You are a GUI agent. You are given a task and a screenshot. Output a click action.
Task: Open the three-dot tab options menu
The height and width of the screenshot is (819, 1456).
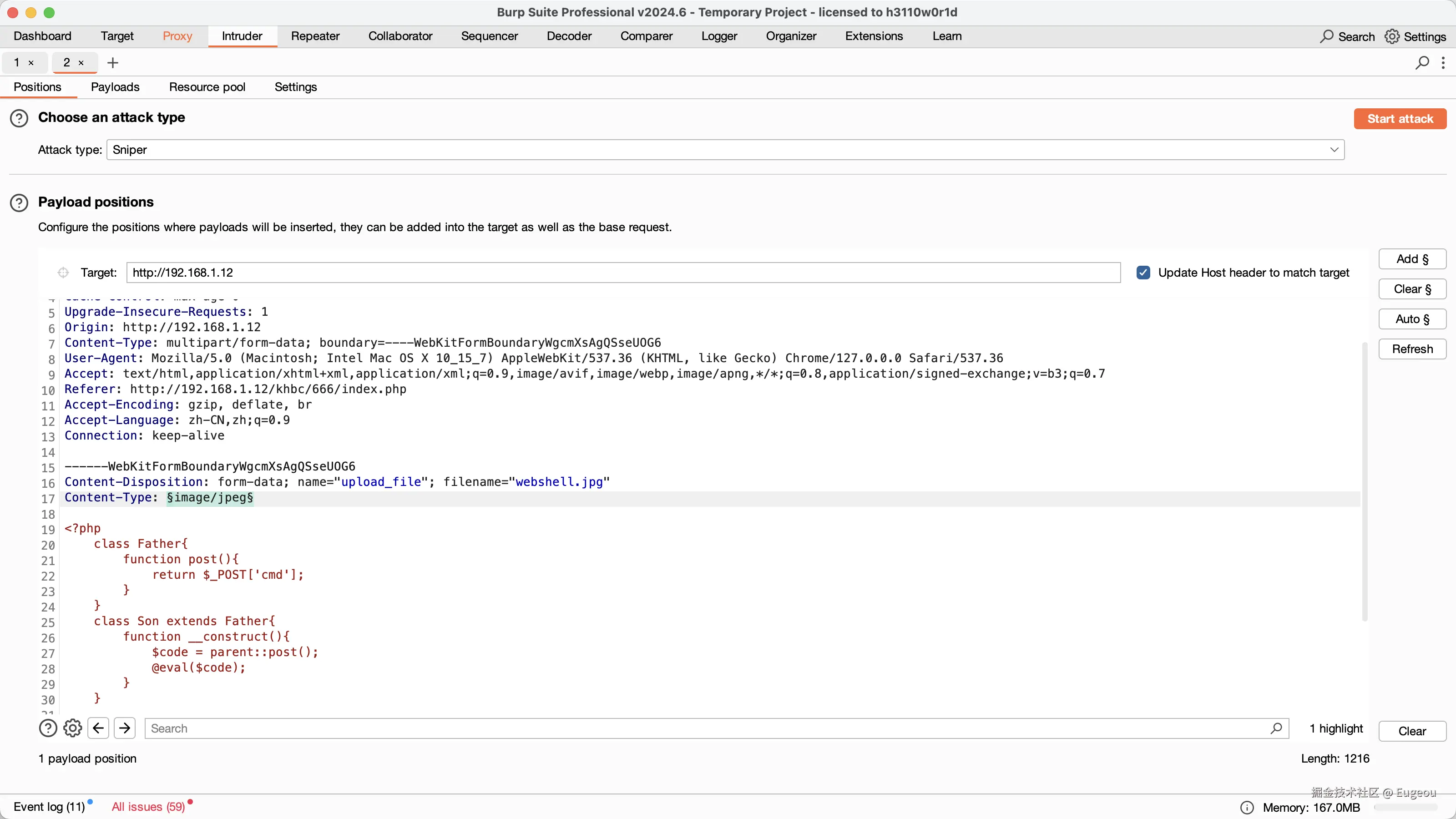click(1443, 63)
